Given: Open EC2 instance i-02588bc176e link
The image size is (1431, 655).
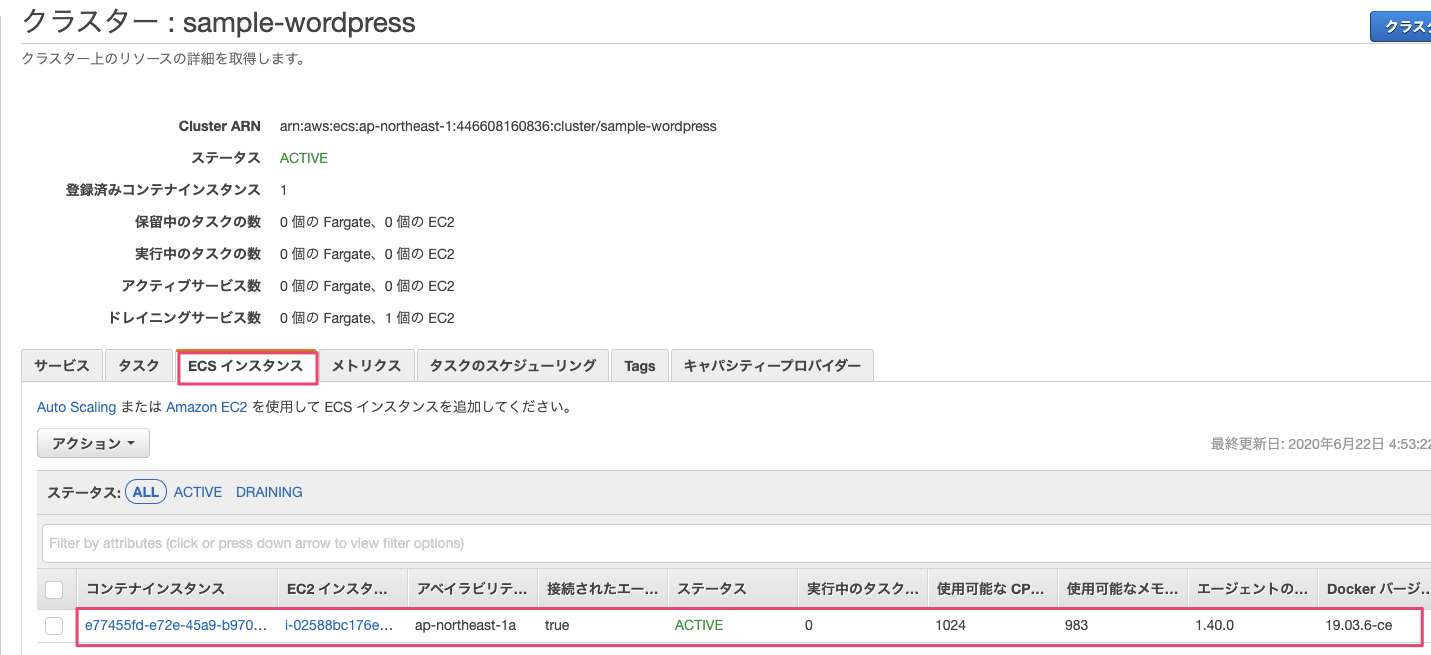Looking at the screenshot, I should tap(340, 625).
